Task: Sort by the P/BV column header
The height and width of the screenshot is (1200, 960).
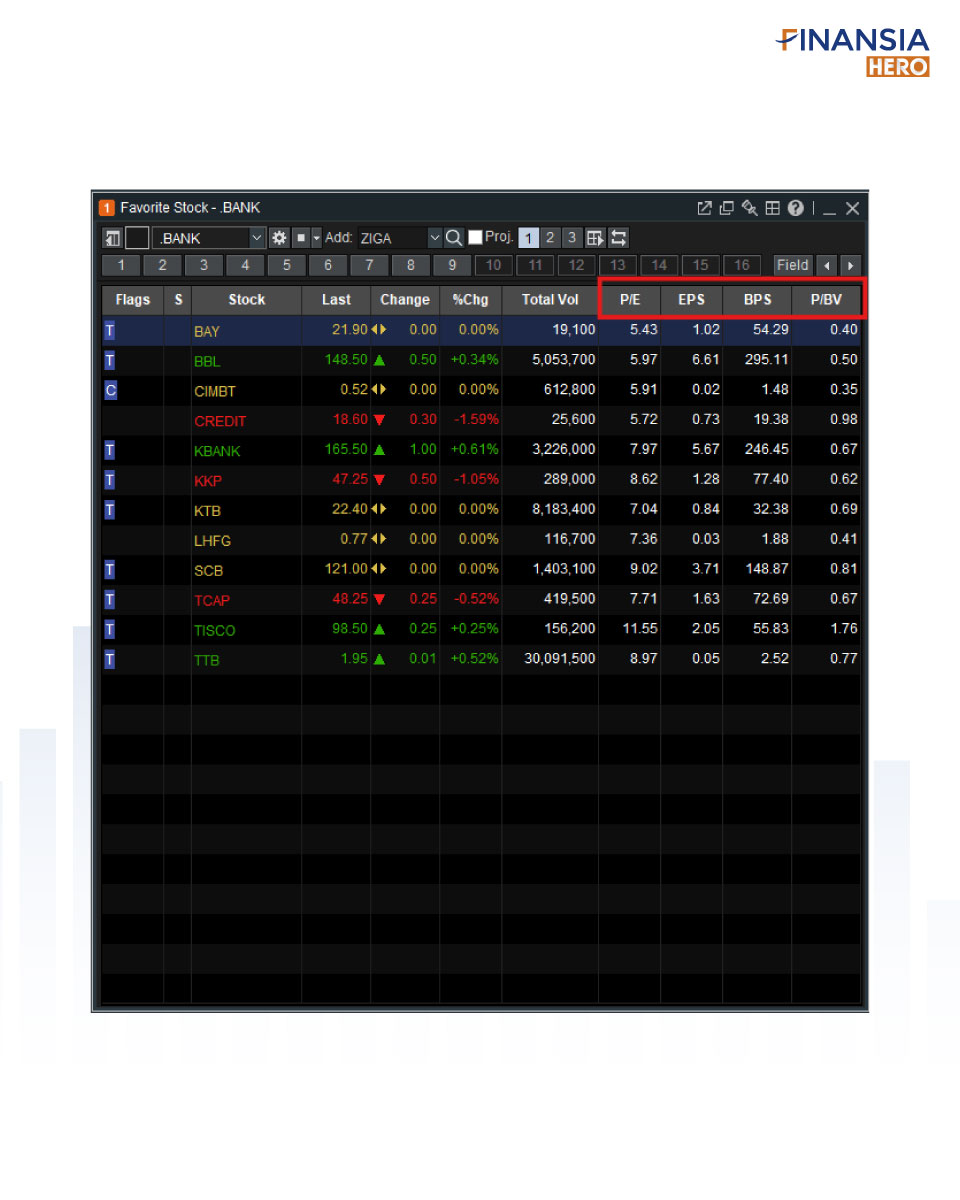Action: click(x=826, y=299)
